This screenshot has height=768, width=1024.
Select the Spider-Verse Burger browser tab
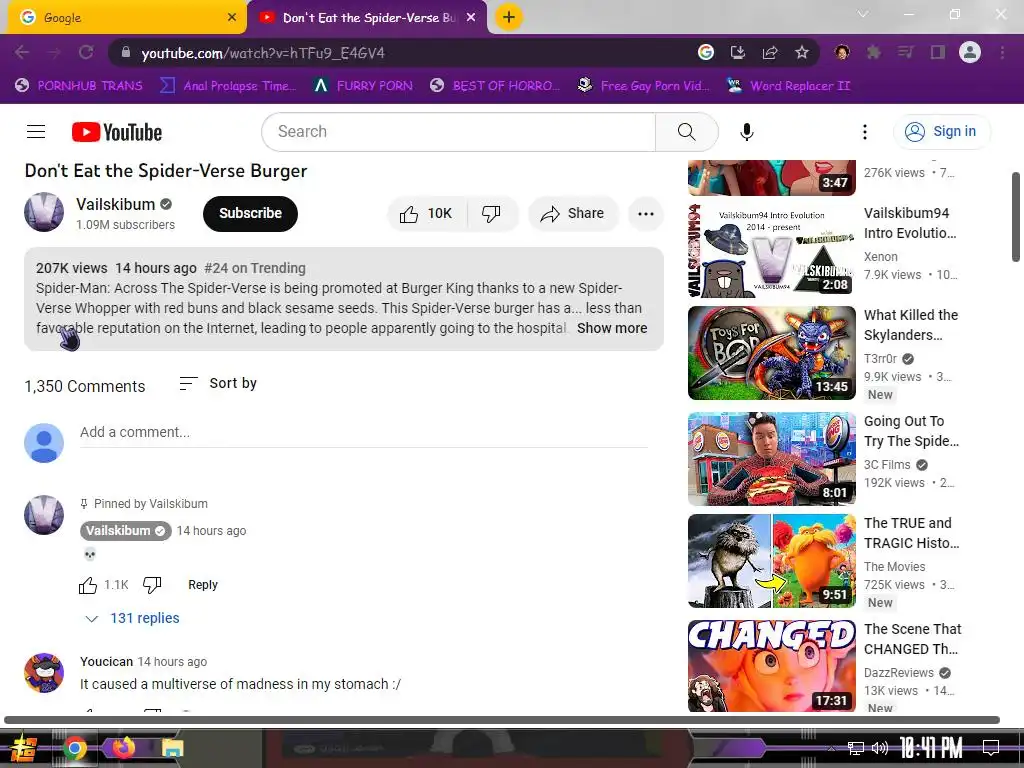[366, 18]
